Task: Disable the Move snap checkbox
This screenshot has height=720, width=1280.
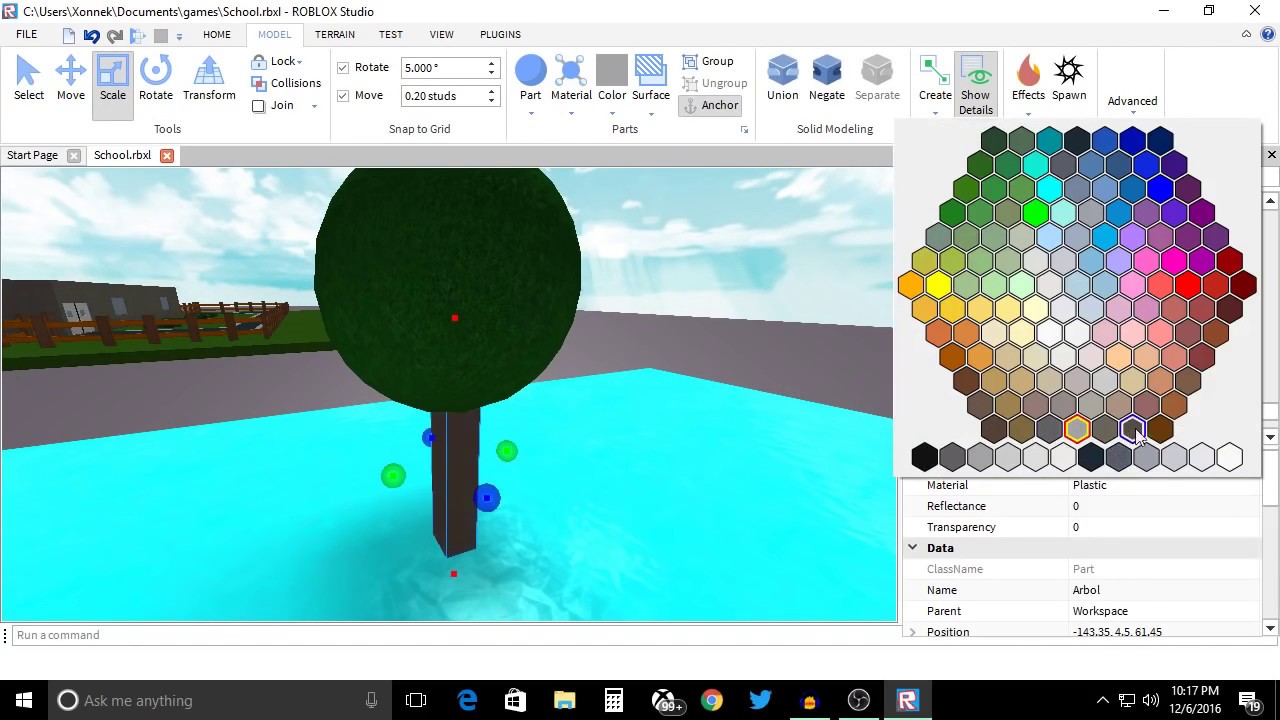Action: click(343, 96)
